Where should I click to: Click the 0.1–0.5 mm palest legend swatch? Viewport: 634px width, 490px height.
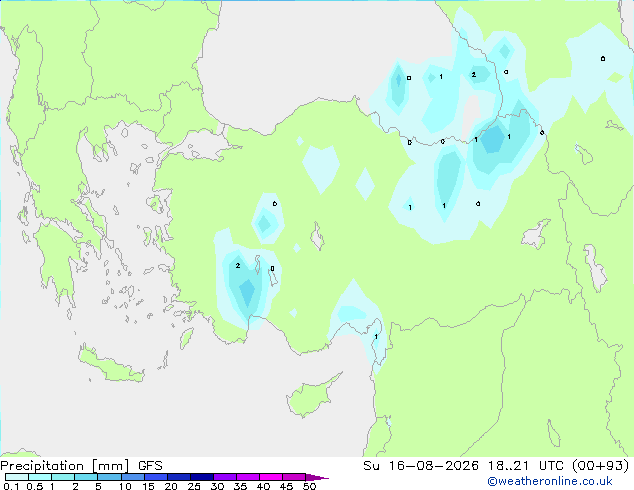pyautogui.click(x=17, y=477)
